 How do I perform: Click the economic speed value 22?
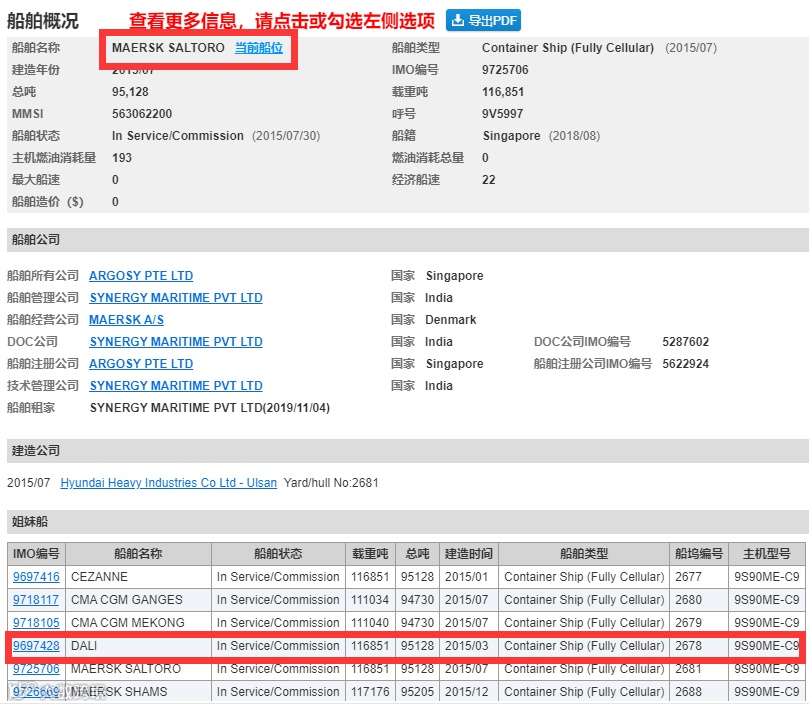[489, 180]
